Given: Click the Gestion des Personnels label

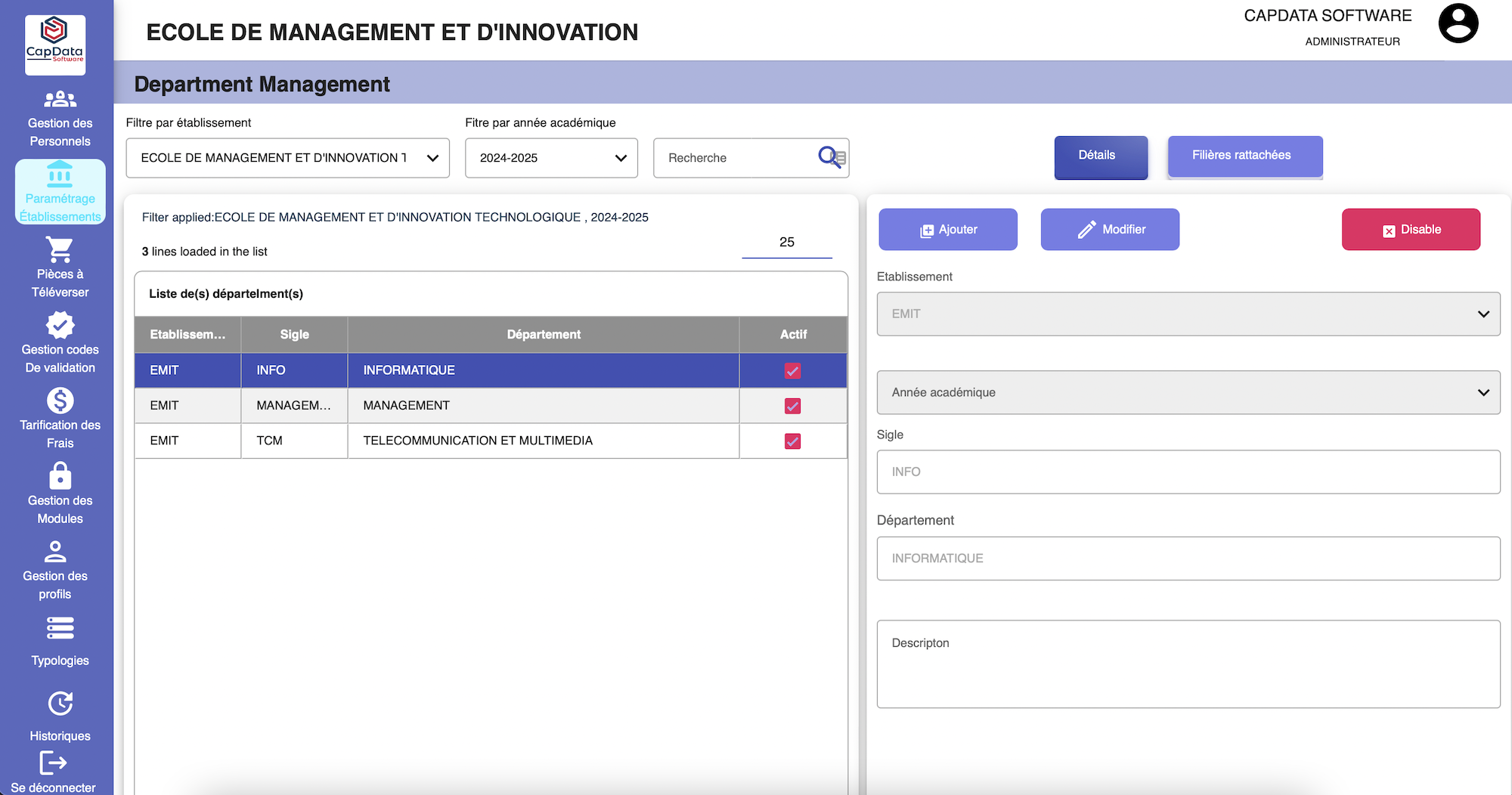Looking at the screenshot, I should coord(60,132).
